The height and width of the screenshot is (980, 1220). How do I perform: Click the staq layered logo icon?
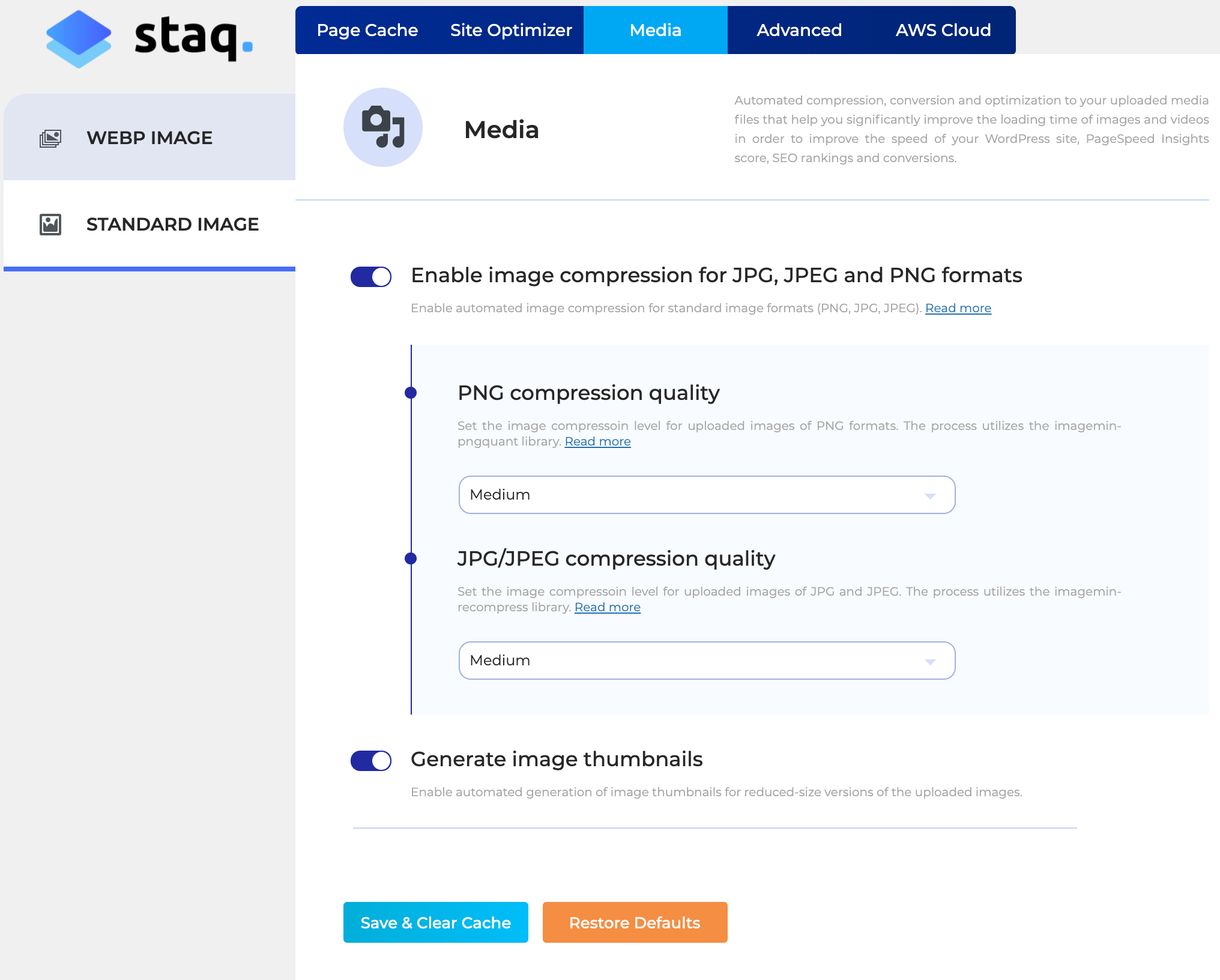[79, 39]
